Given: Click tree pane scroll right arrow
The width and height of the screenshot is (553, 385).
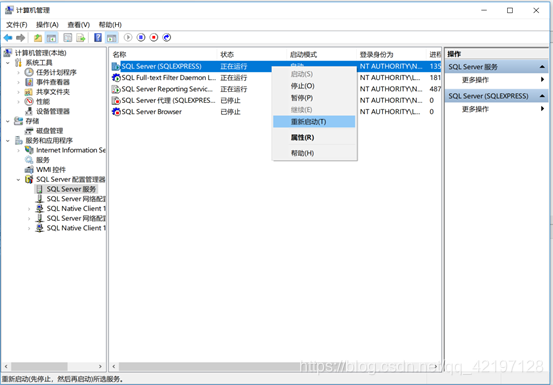Looking at the screenshot, I should (100, 367).
